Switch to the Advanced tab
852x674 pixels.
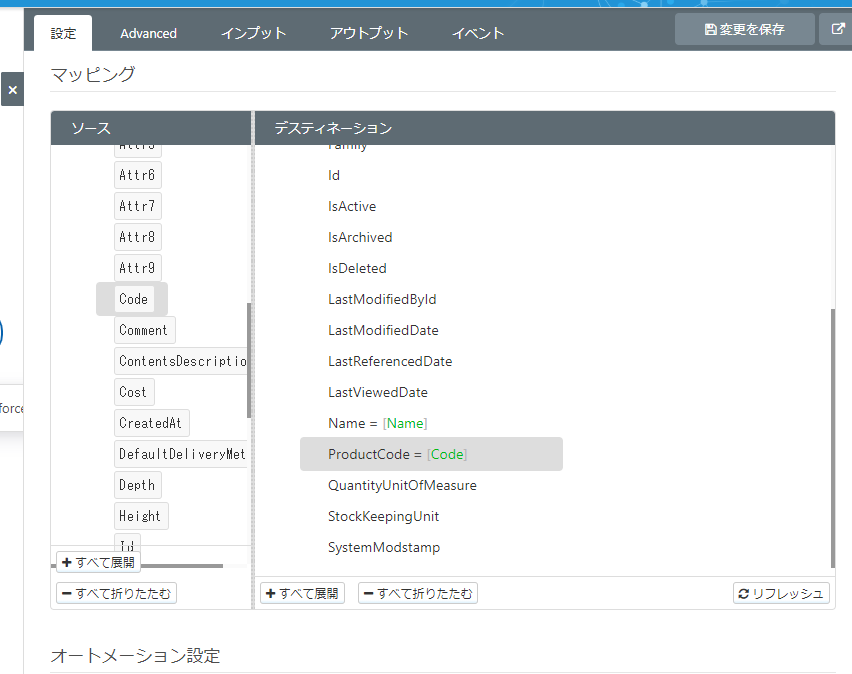click(147, 32)
